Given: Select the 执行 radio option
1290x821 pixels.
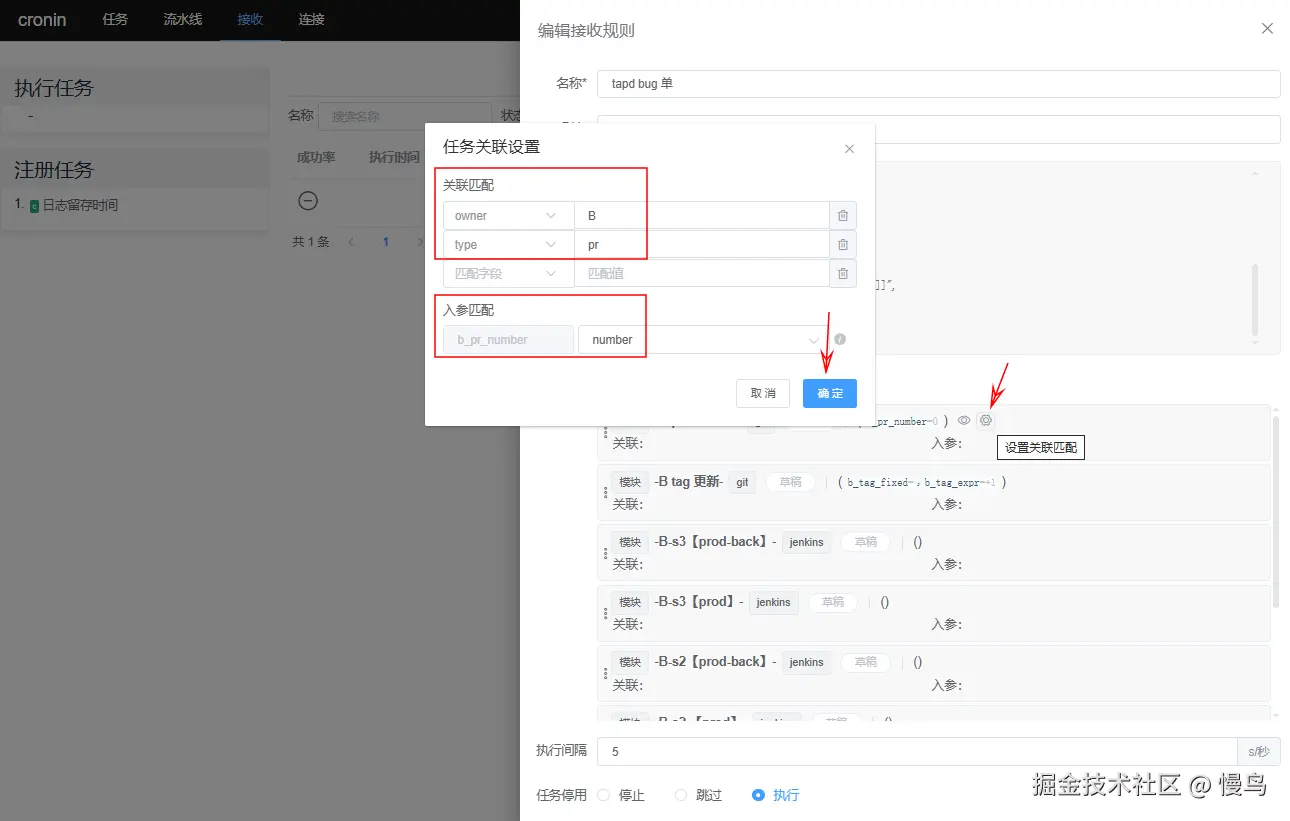Looking at the screenshot, I should (758, 795).
